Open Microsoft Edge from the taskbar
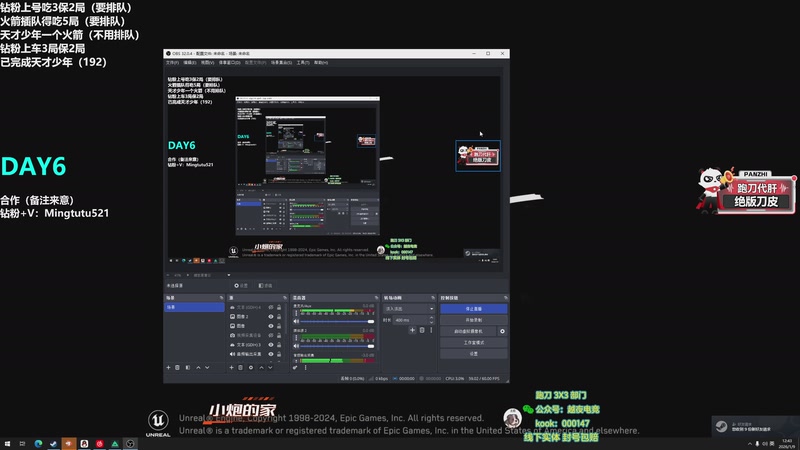Image resolution: width=800 pixels, height=450 pixels. (38, 444)
